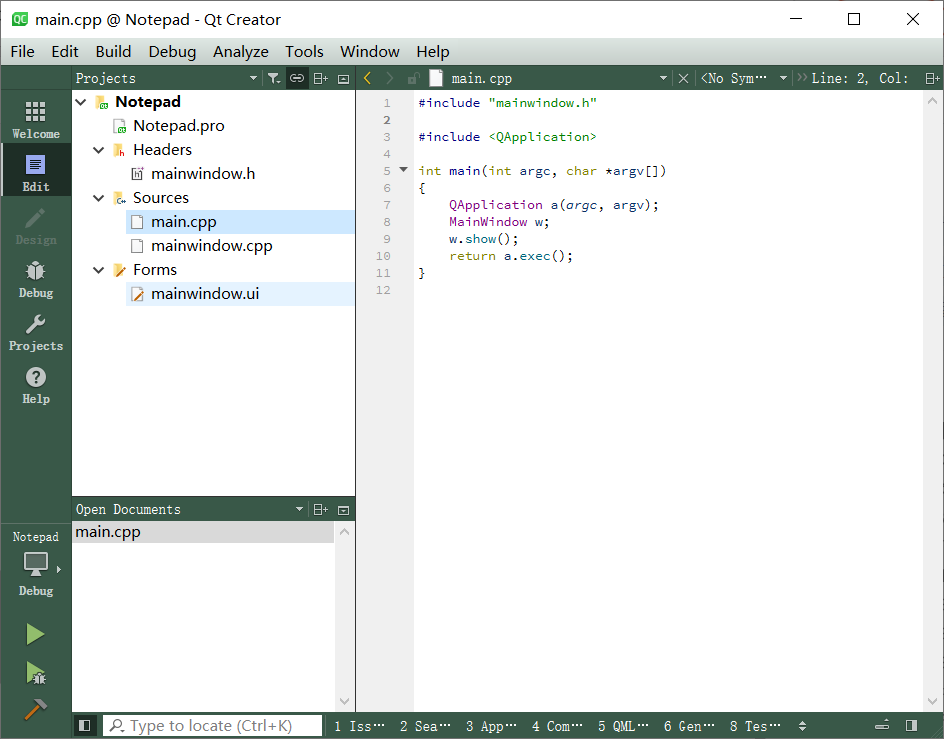Toggle the right sidebar visibility
Viewport: 944px width, 739px height.
tap(911, 725)
